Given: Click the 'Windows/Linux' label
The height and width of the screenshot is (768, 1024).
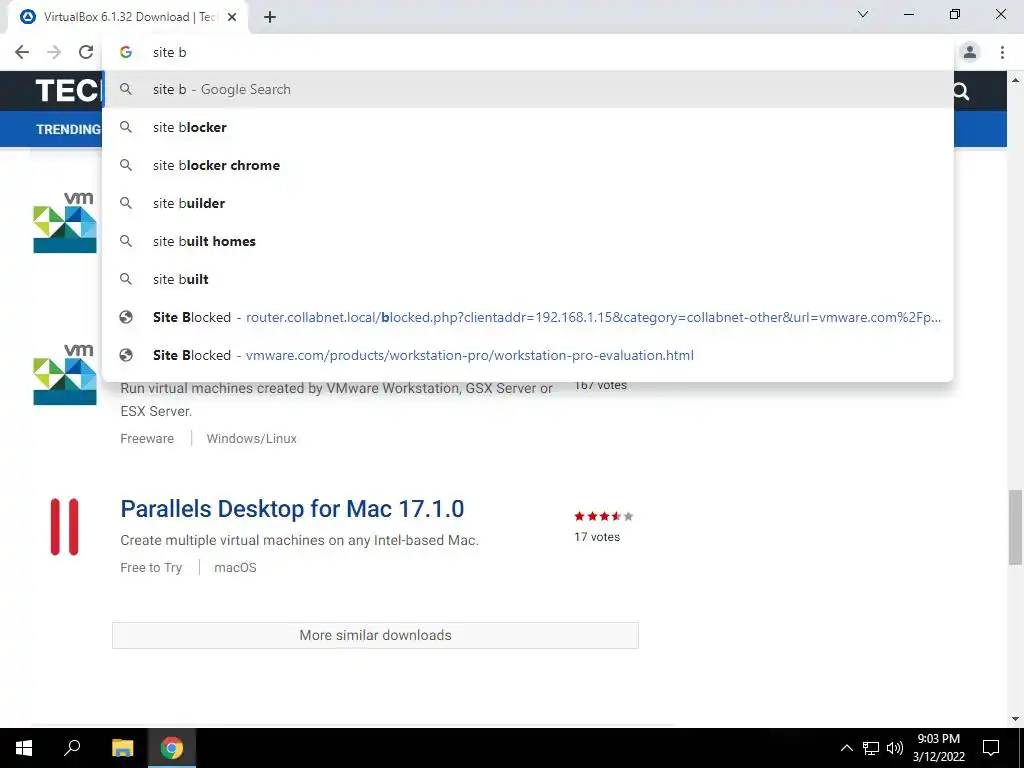Looking at the screenshot, I should pyautogui.click(x=251, y=439).
